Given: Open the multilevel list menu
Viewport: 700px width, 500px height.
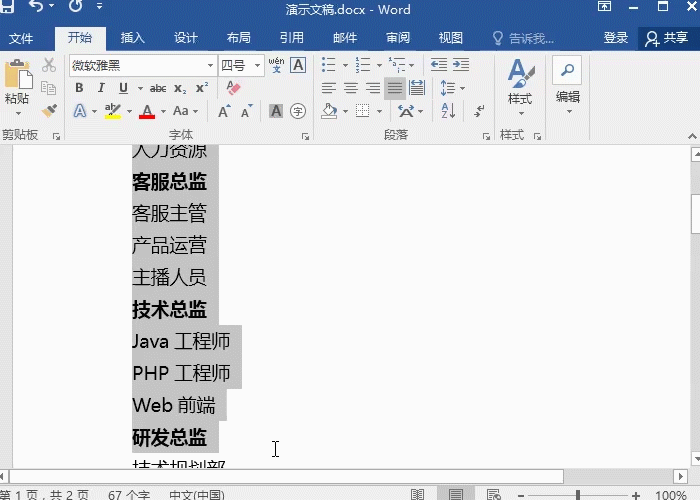Looking at the screenshot, I should pos(401,65).
